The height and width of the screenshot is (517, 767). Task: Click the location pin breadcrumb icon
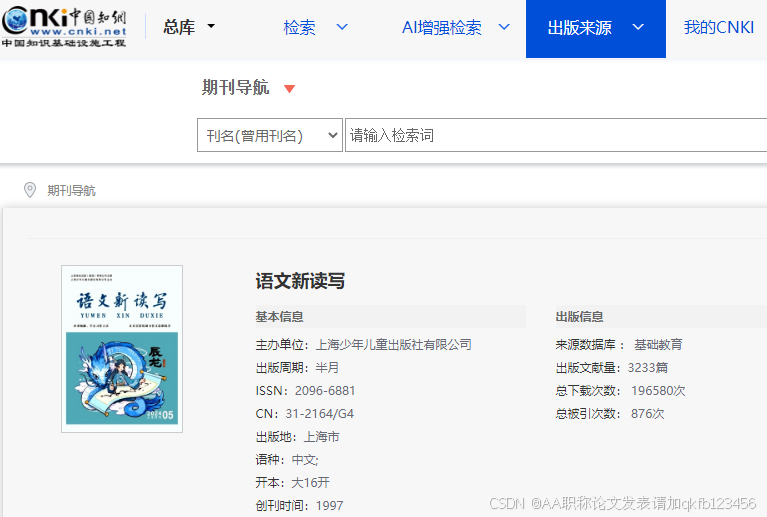(x=30, y=190)
